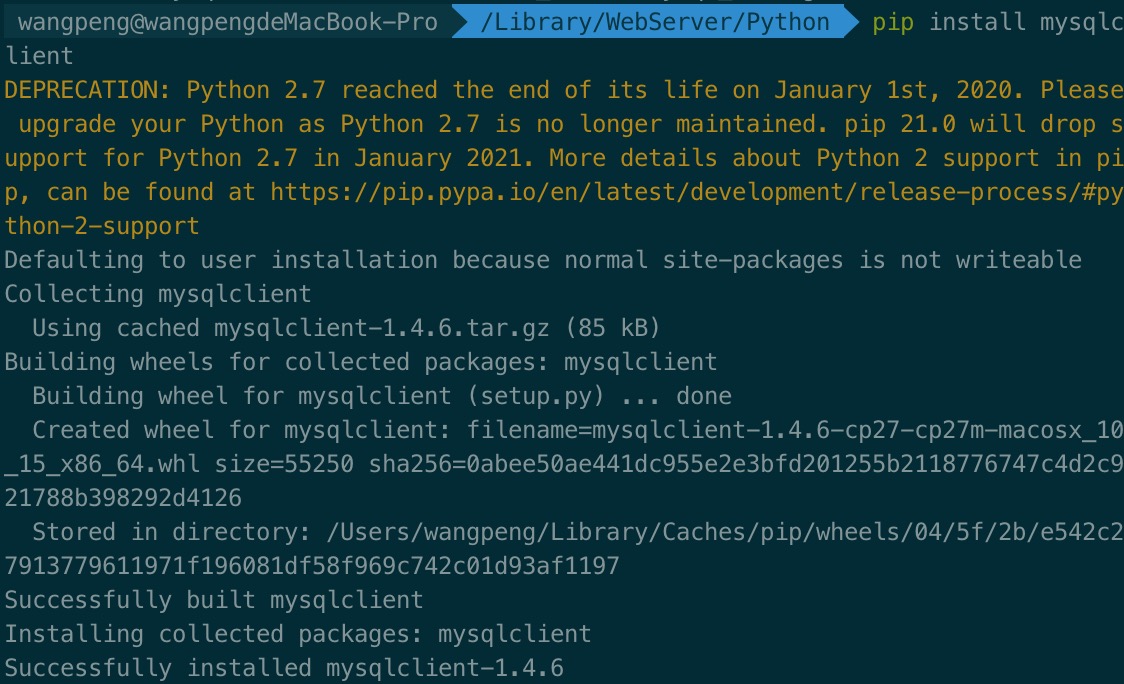
Task: Click 'site-packages is not writeable' text
Action: (872, 260)
